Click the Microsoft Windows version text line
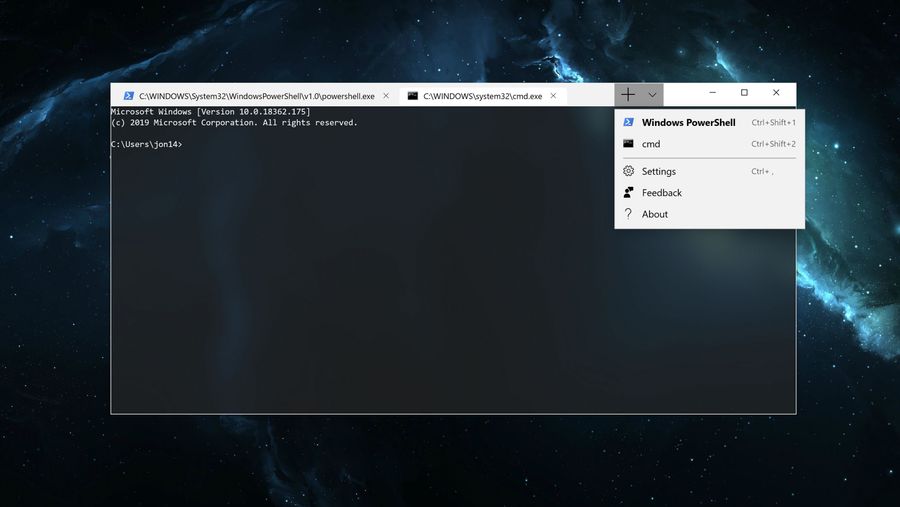This screenshot has height=507, width=900. click(x=211, y=111)
